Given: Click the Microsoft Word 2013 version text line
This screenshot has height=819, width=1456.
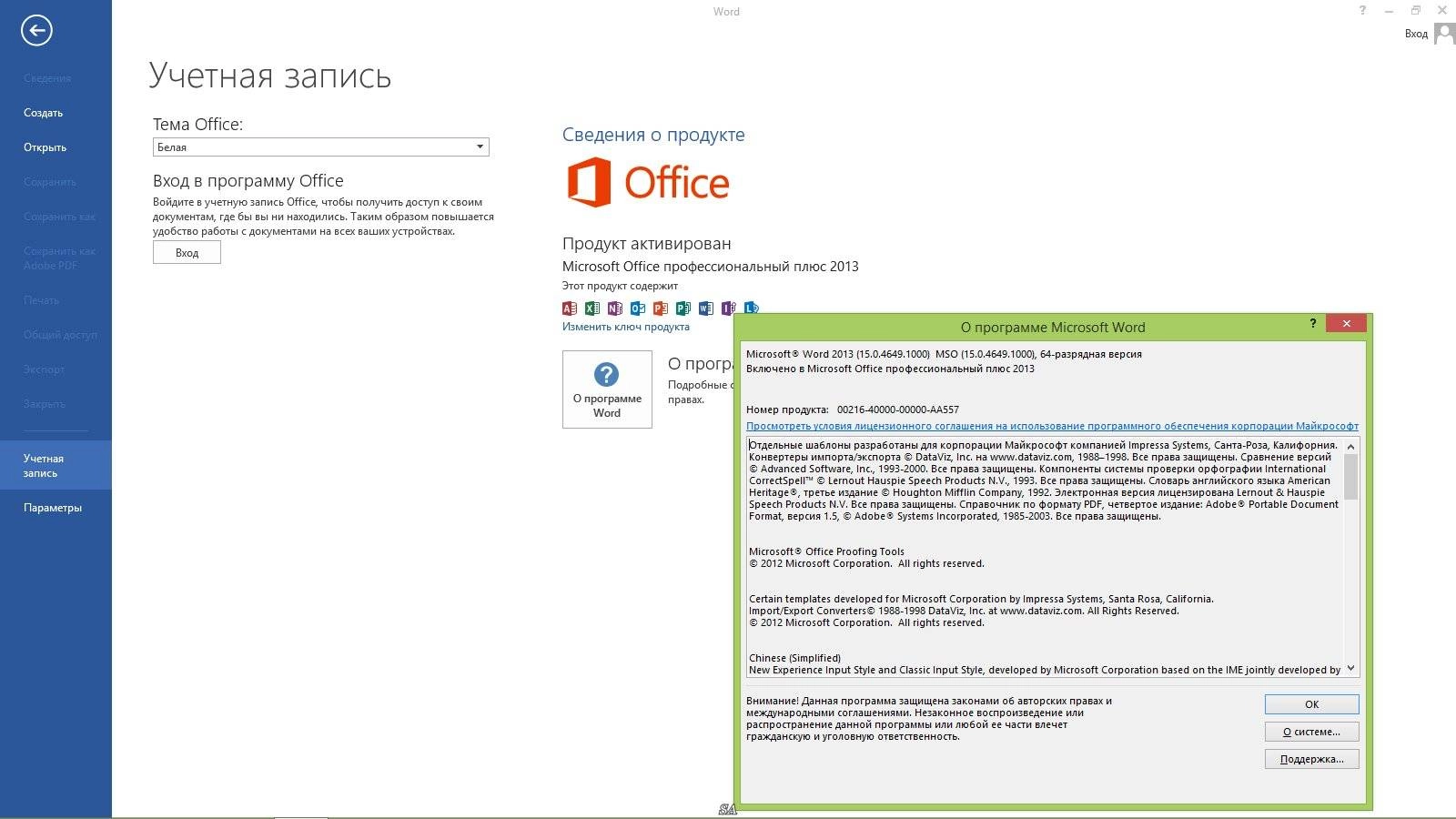Looking at the screenshot, I should 944,354.
